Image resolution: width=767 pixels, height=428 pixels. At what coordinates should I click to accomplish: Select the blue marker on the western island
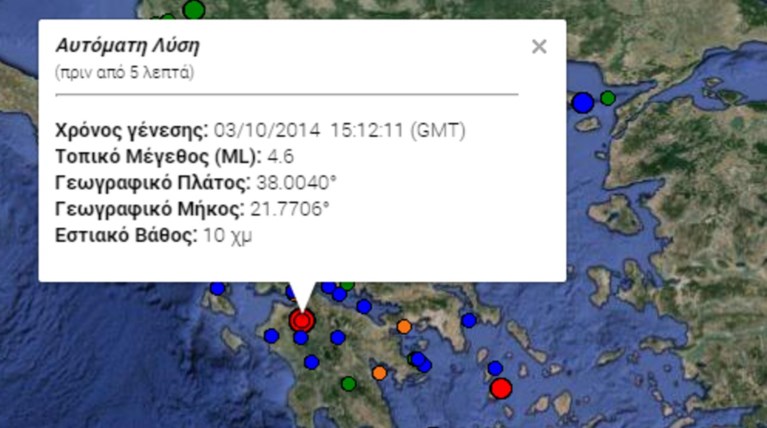[217, 288]
